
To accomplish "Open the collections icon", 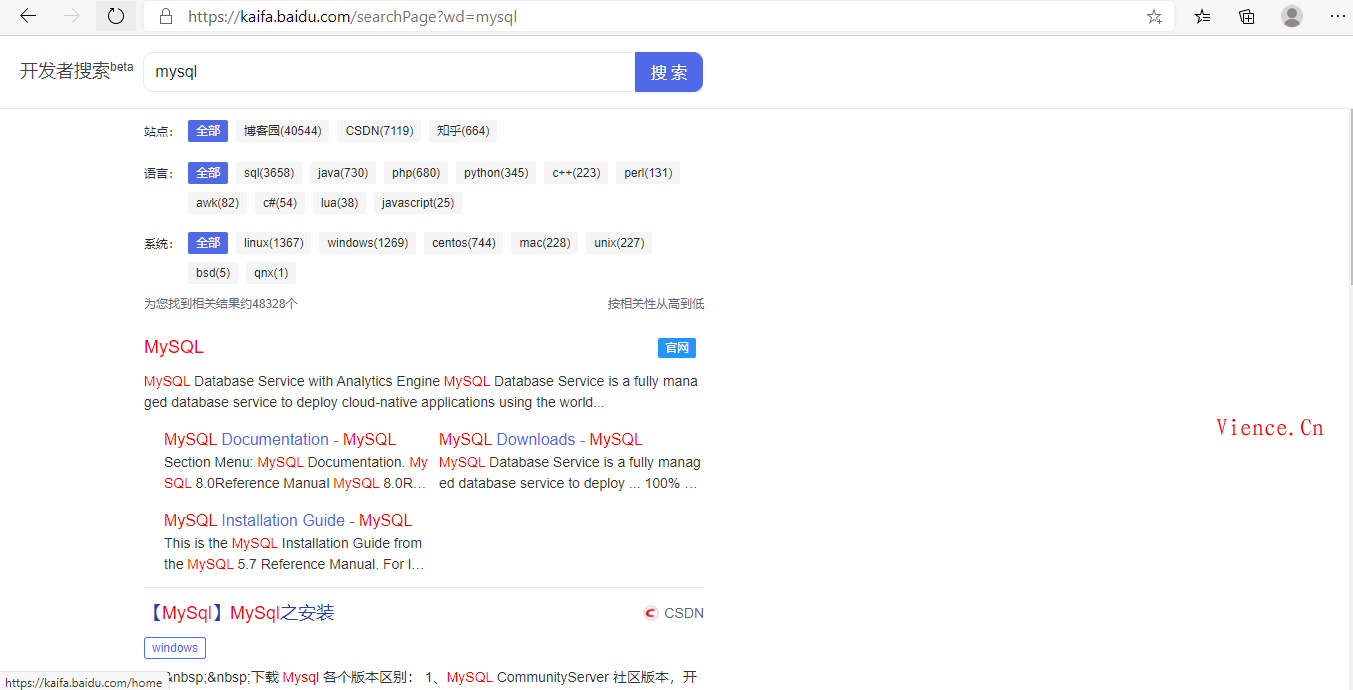I will point(1247,16).
